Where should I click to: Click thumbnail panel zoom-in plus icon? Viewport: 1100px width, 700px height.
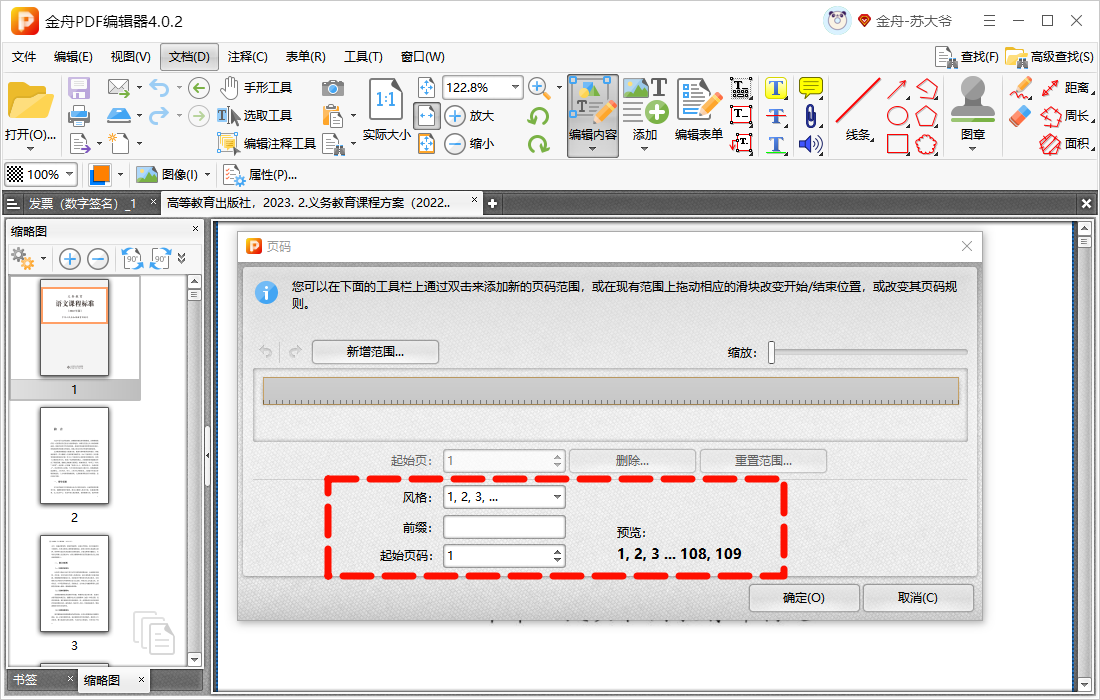pyautogui.click(x=69, y=260)
